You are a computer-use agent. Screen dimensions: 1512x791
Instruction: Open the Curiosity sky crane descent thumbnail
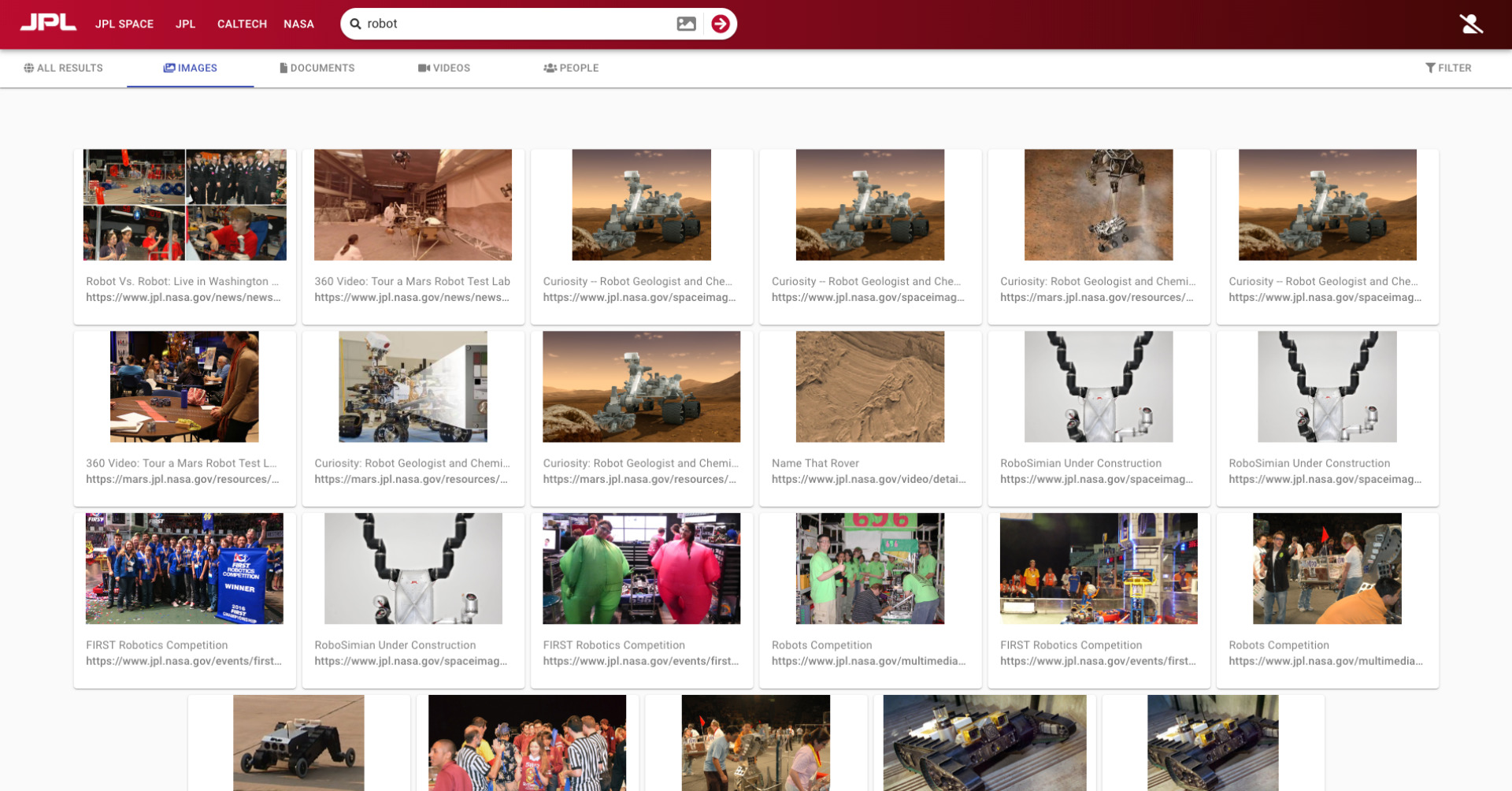click(1099, 205)
